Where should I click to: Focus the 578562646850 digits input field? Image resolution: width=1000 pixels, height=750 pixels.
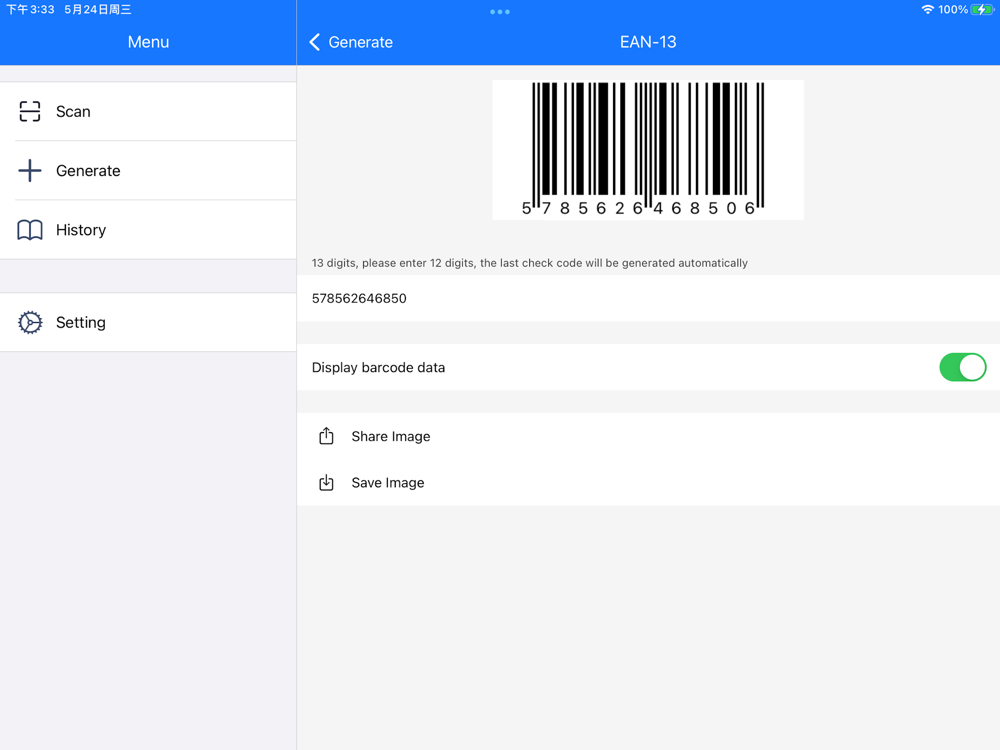click(x=648, y=298)
